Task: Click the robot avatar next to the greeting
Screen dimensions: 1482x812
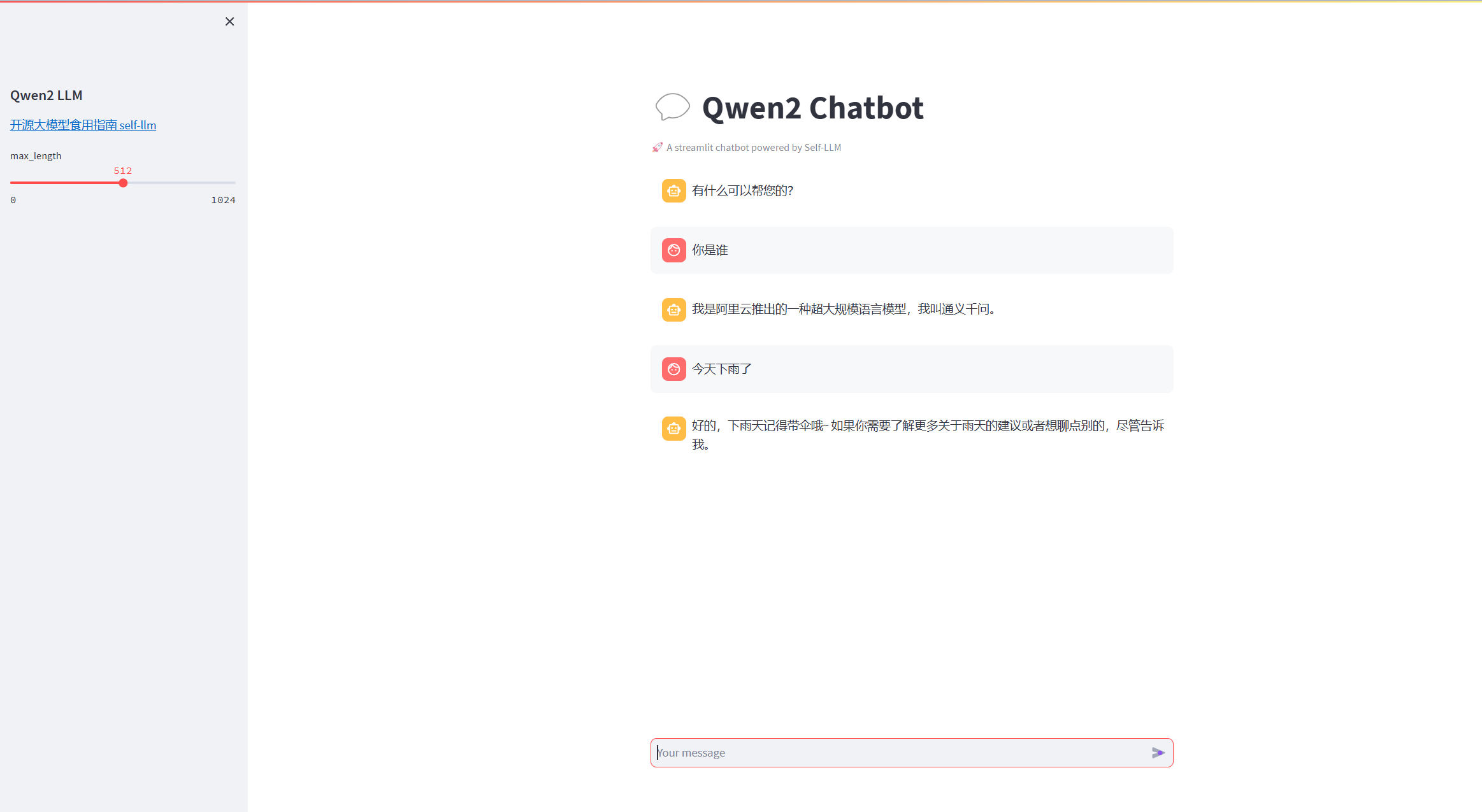Action: pyautogui.click(x=673, y=190)
